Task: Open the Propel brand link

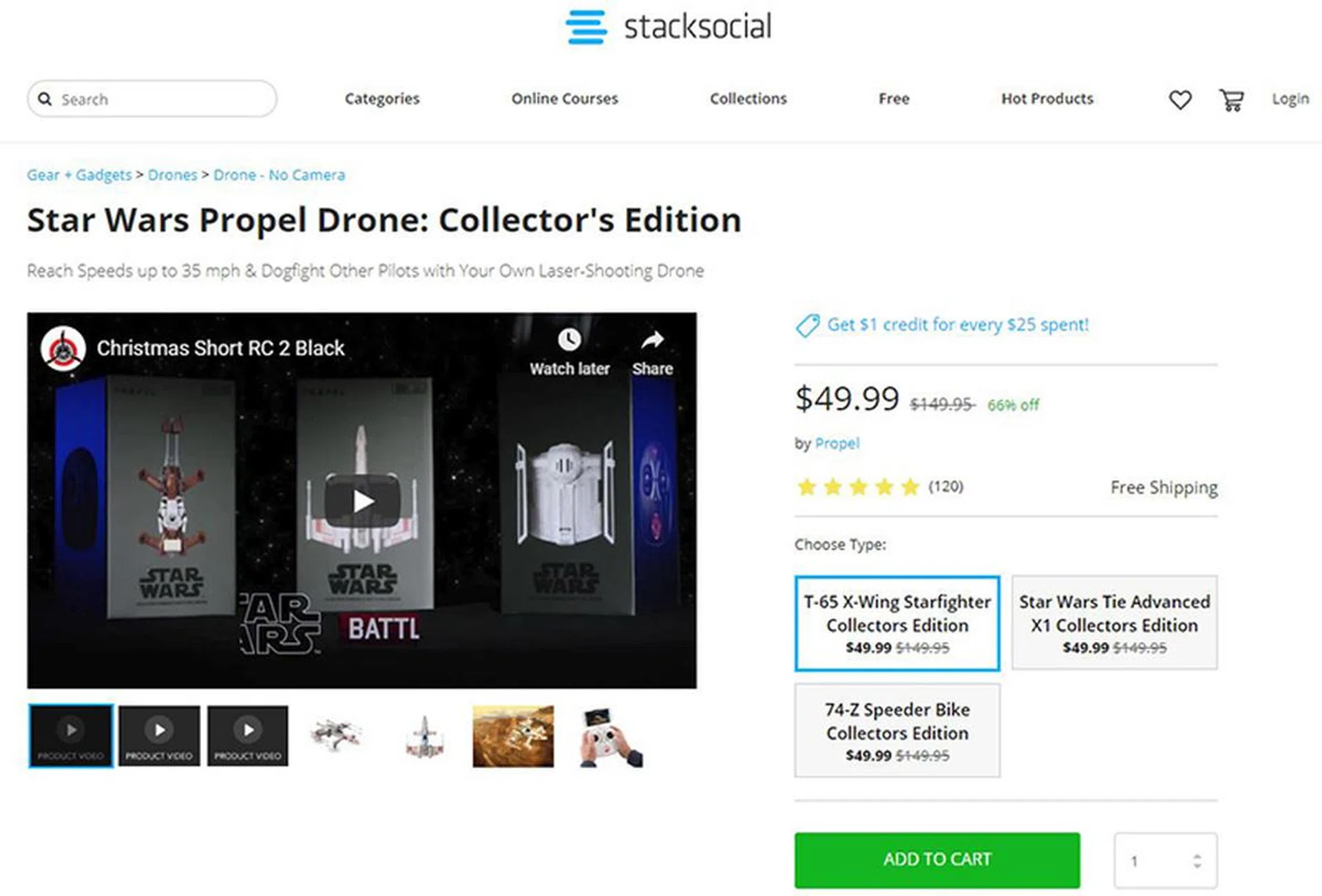Action: point(837,443)
